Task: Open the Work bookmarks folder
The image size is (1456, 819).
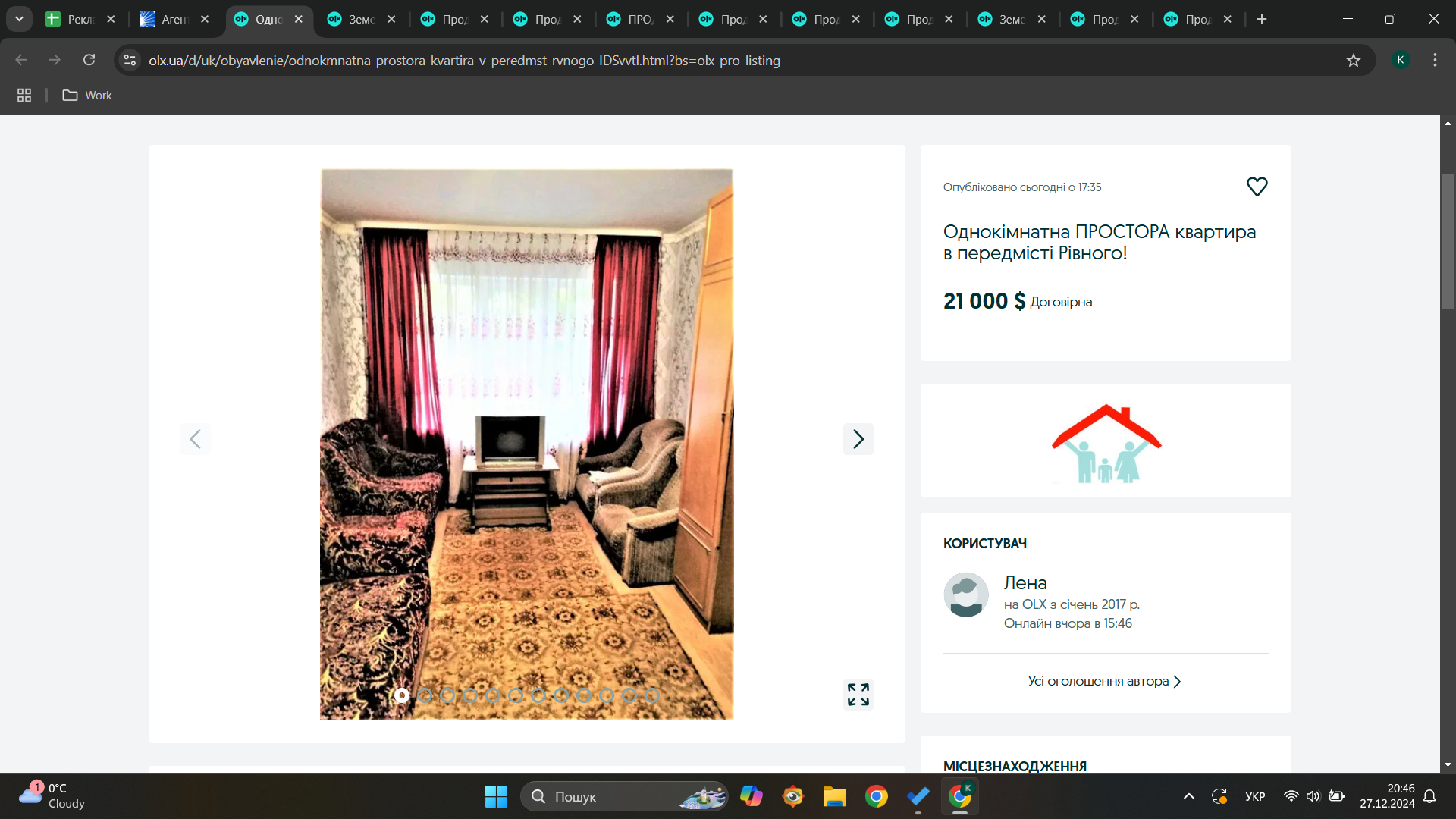Action: tap(87, 95)
